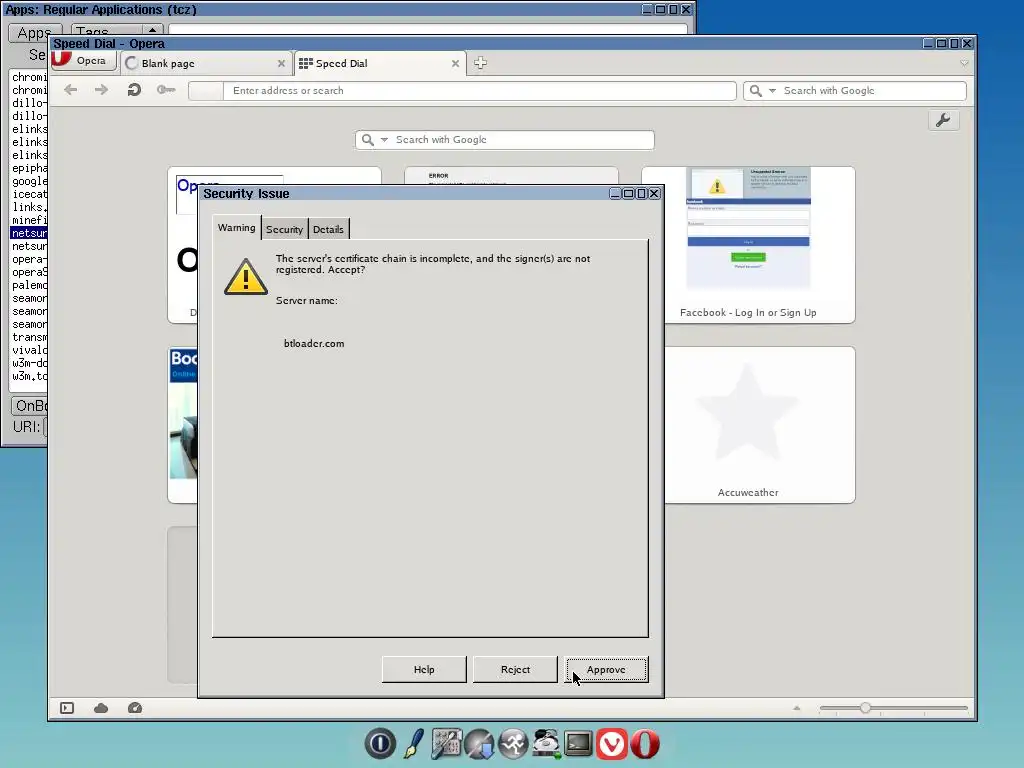Select the palemoon entry in Apps list
Screen dimensions: 1024x768
click(29, 285)
